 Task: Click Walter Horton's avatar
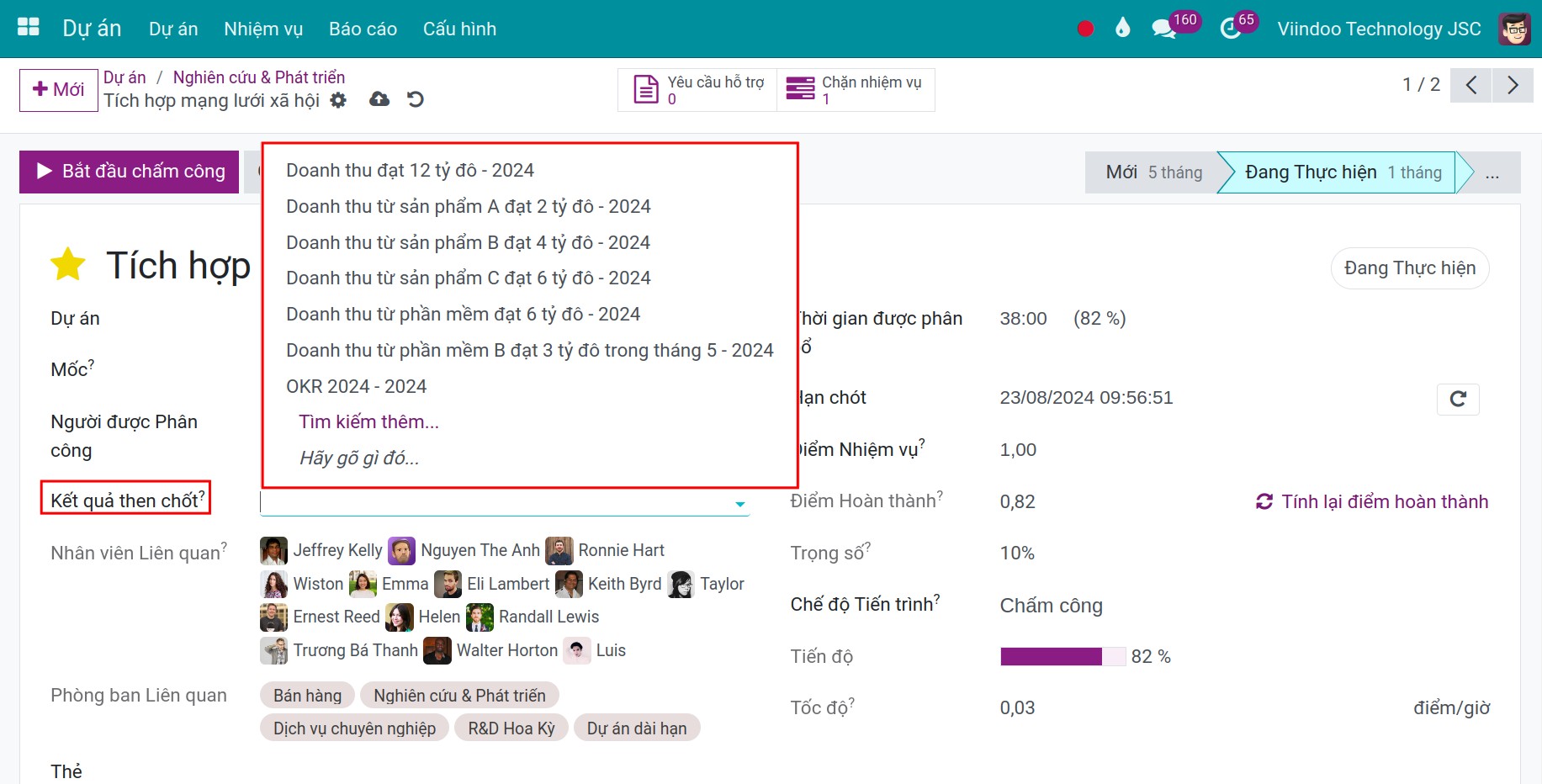pyautogui.click(x=437, y=650)
